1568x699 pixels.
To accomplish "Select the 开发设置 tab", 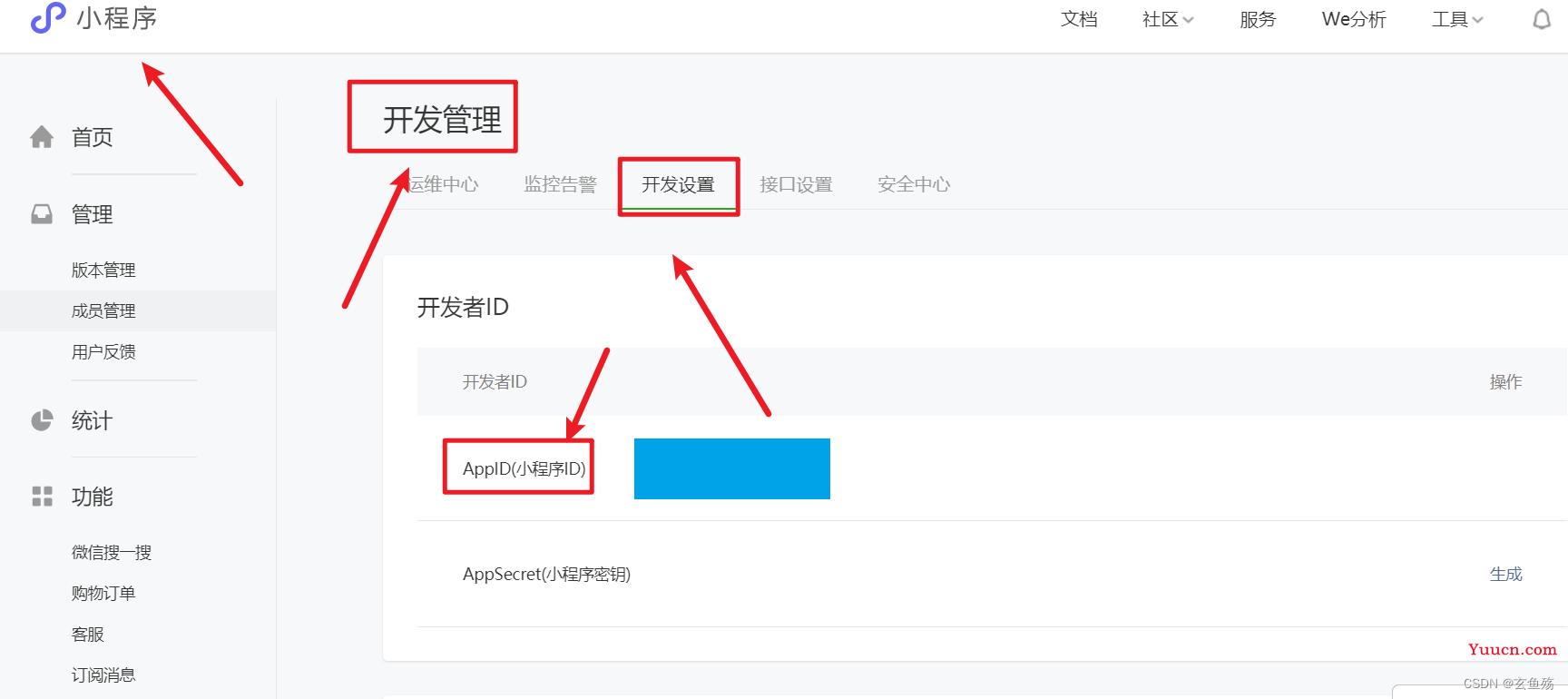I will click(679, 184).
